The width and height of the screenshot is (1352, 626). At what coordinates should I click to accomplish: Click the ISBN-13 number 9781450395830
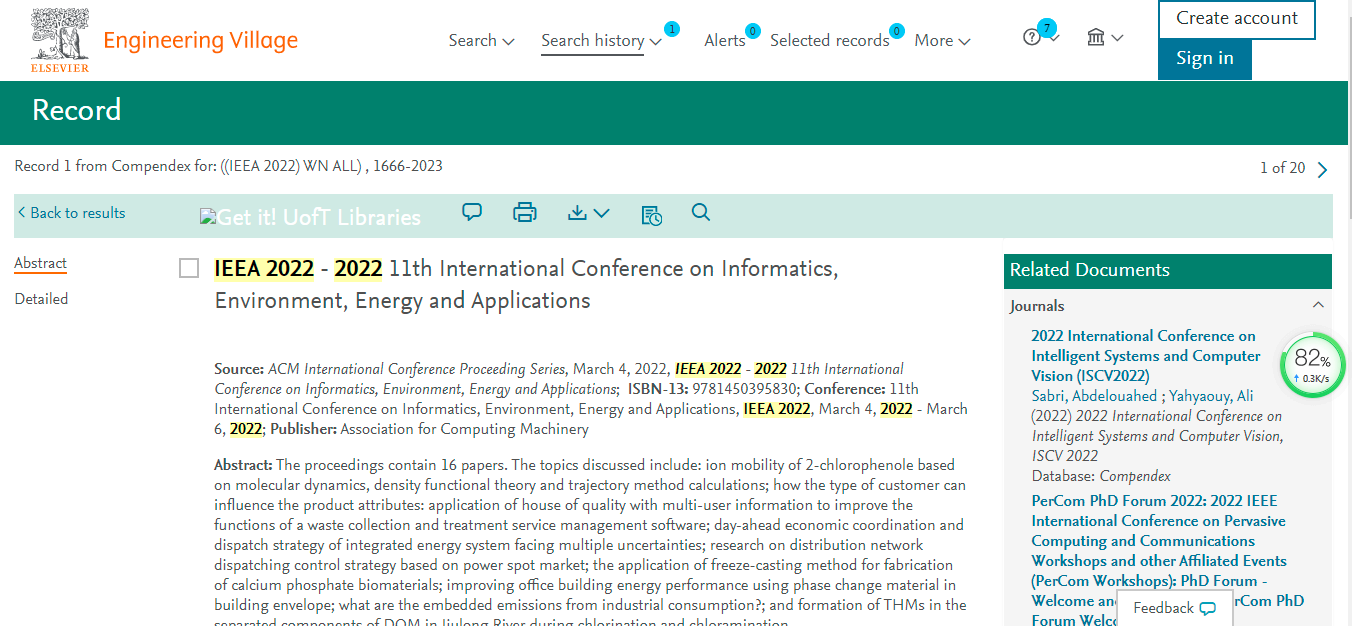(x=745, y=389)
